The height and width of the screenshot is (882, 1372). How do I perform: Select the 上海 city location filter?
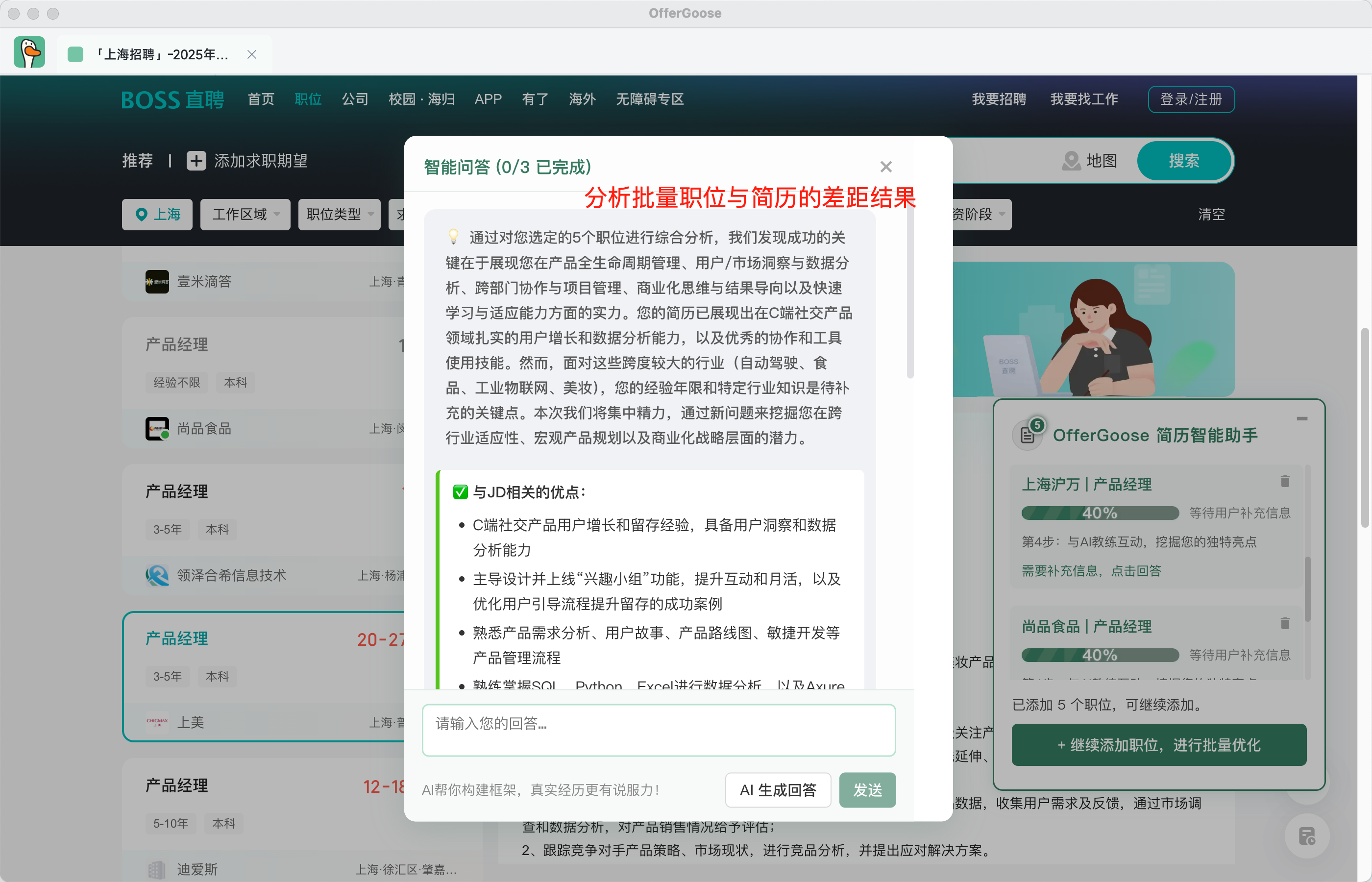(x=157, y=214)
